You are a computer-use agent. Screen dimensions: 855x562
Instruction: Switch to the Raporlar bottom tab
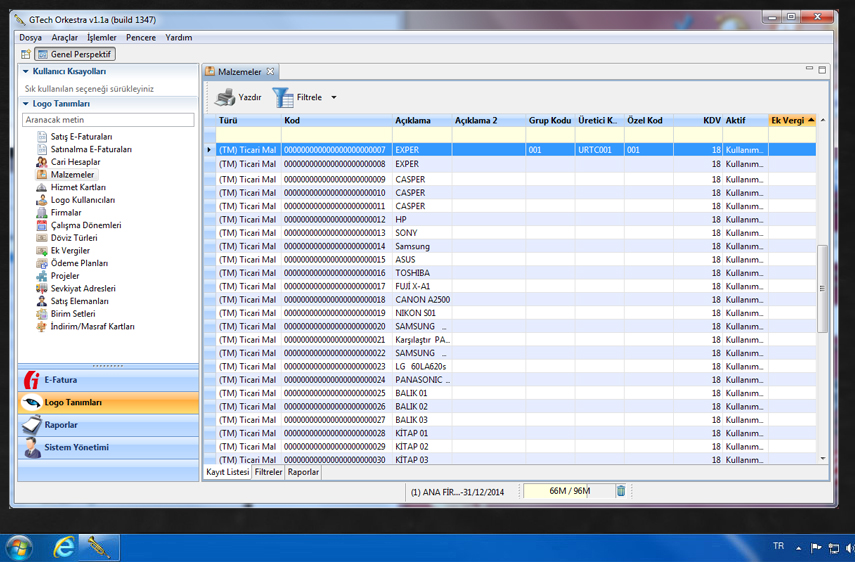(303, 472)
